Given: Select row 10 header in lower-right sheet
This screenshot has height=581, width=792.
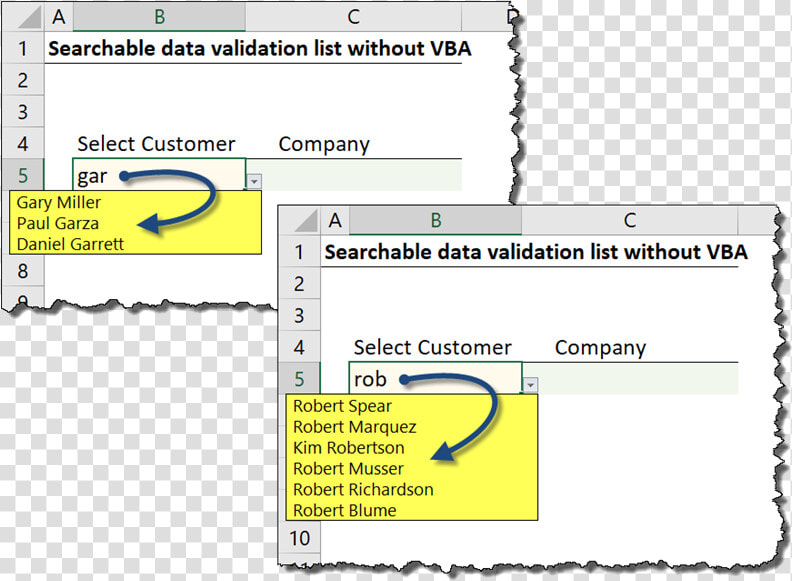Looking at the screenshot, I should (300, 538).
